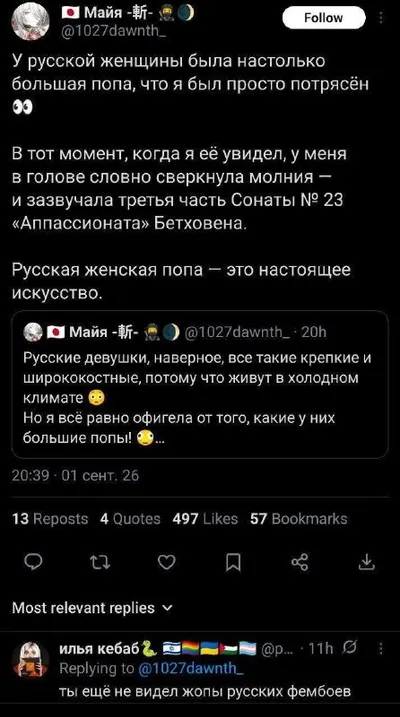Open the share icon under the post
The height and width of the screenshot is (717, 400).
299,562
